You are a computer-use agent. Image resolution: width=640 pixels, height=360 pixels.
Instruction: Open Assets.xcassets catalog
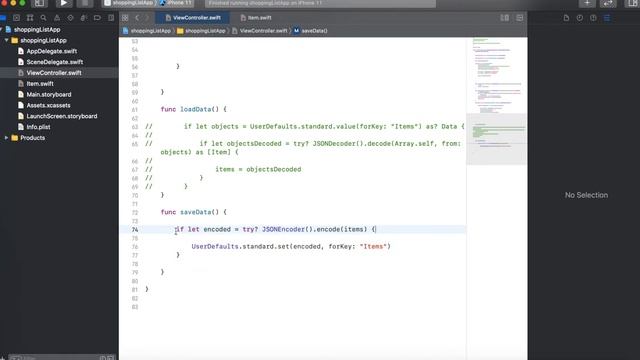click(48, 105)
